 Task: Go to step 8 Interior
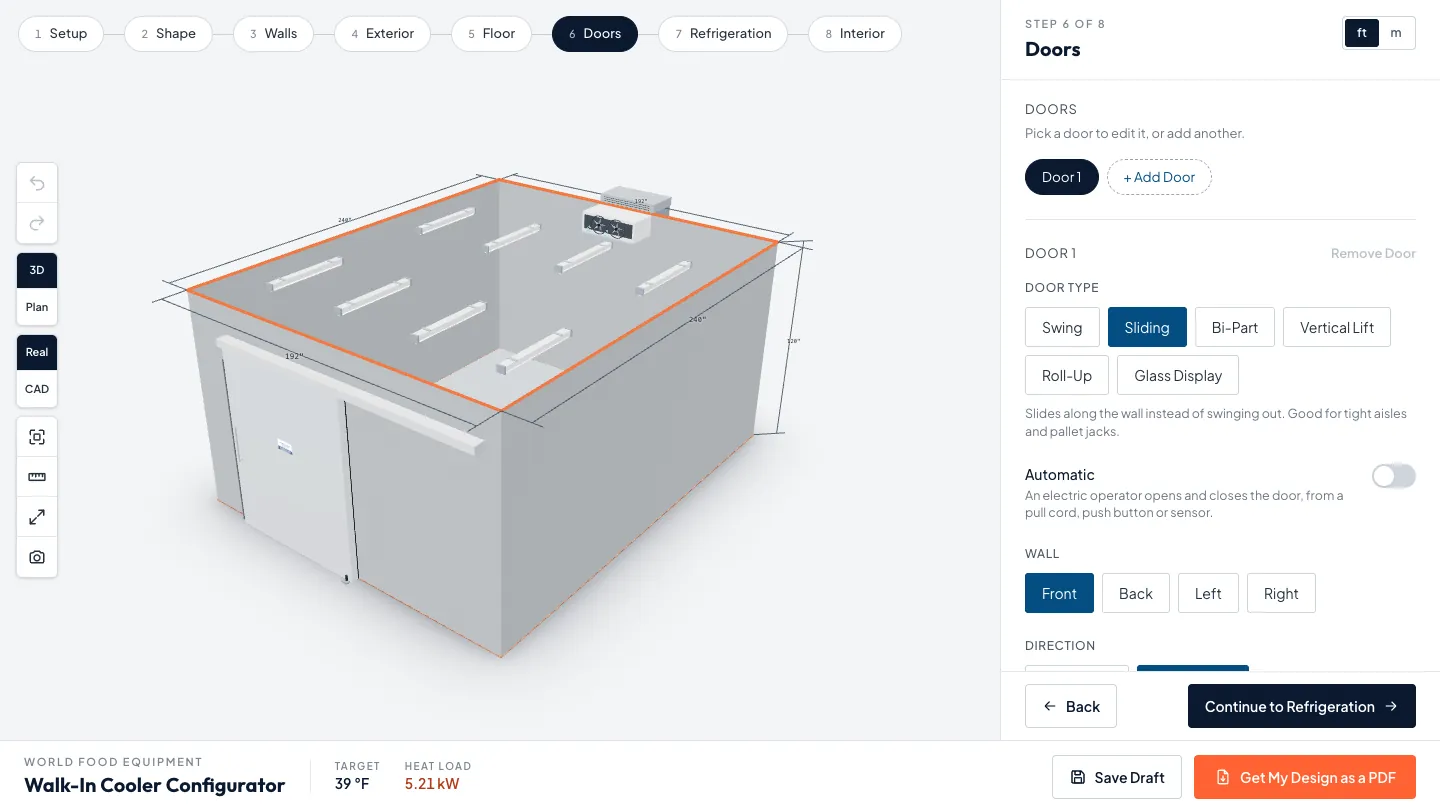coord(855,33)
